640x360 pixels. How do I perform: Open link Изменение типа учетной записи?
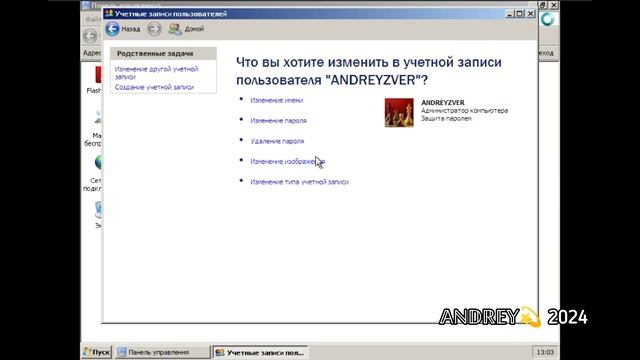tap(299, 182)
